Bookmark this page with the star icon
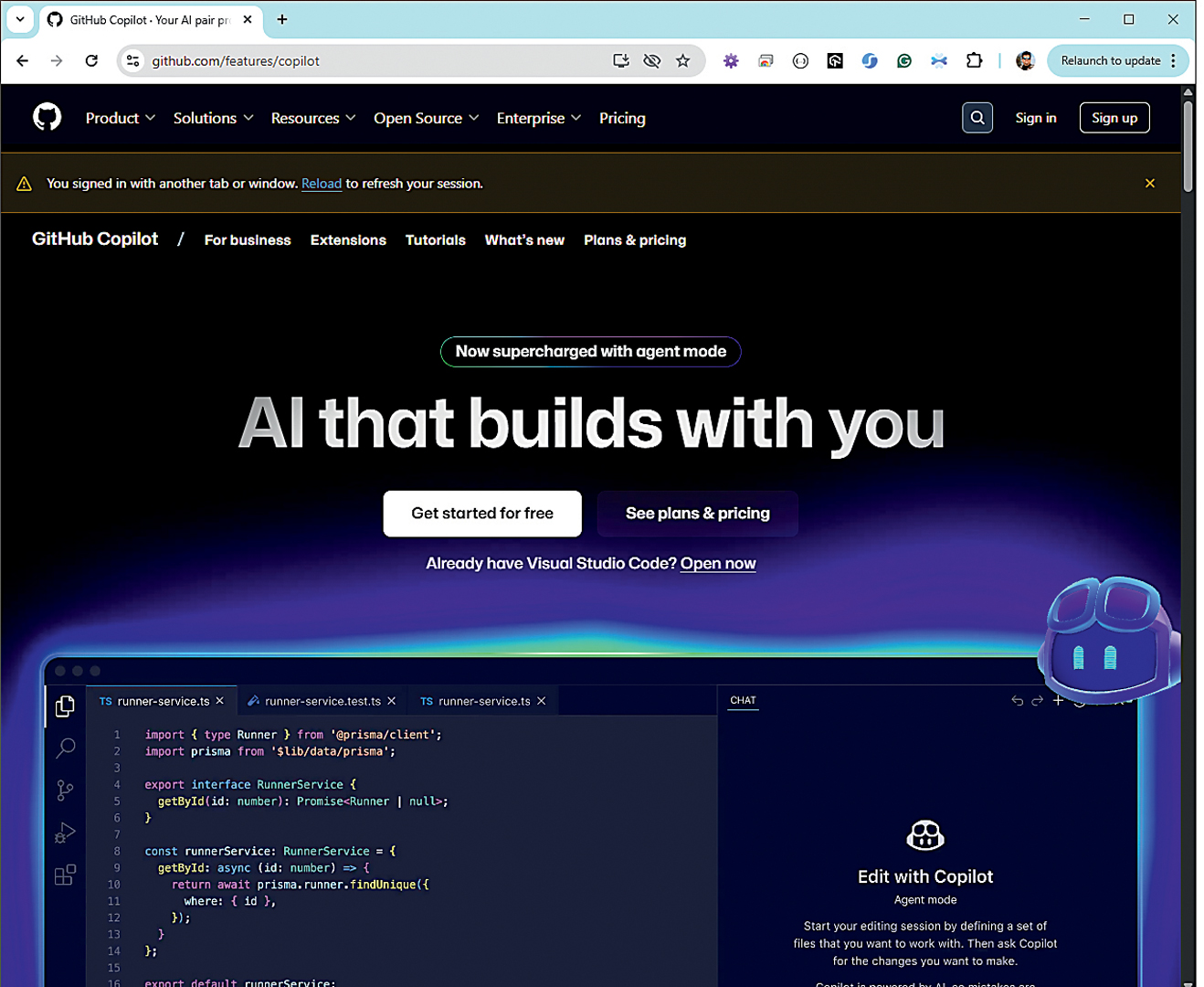The height and width of the screenshot is (987, 1204). point(682,61)
